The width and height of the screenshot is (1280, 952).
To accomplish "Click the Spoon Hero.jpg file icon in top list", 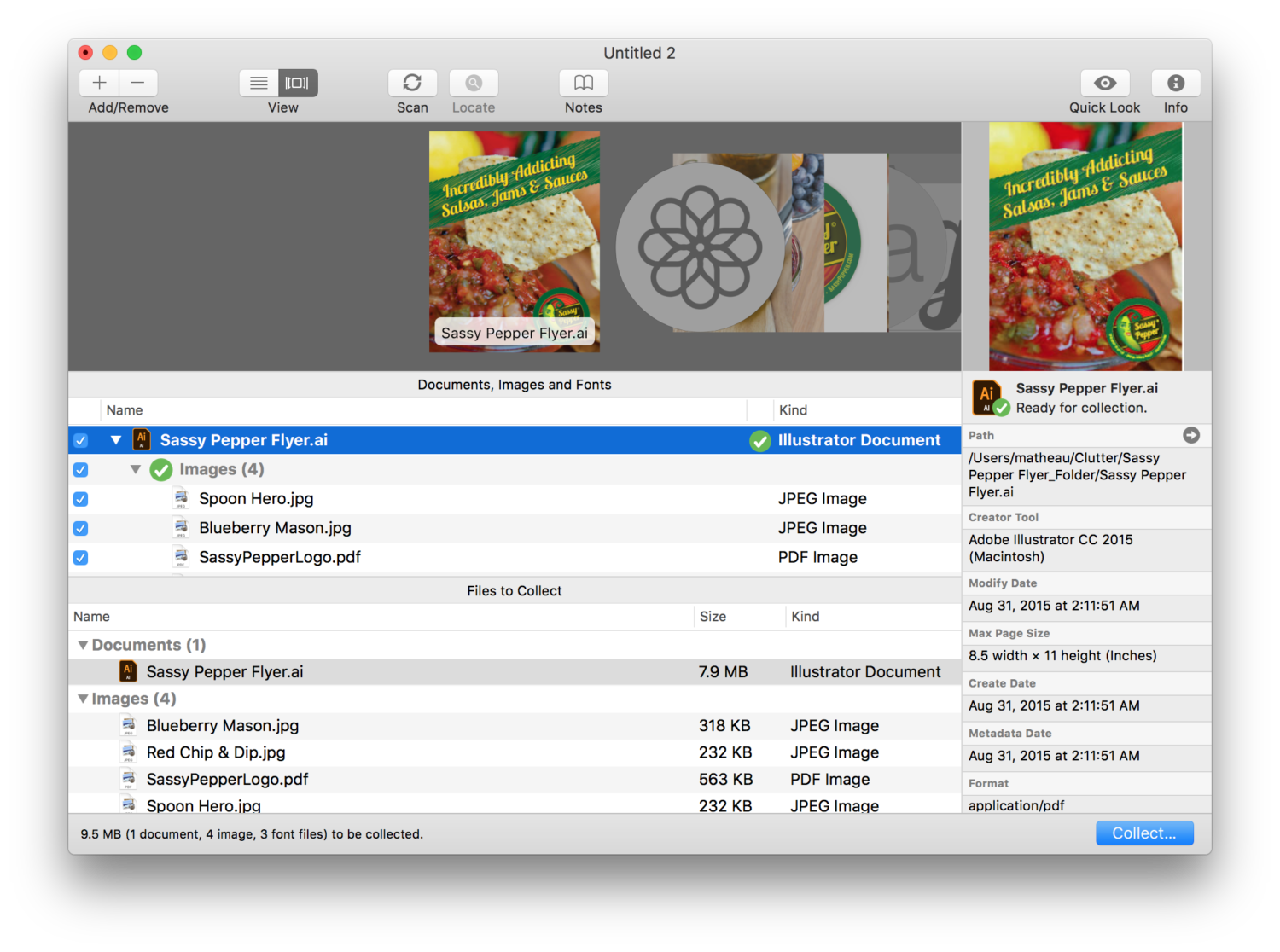I will 181,499.
